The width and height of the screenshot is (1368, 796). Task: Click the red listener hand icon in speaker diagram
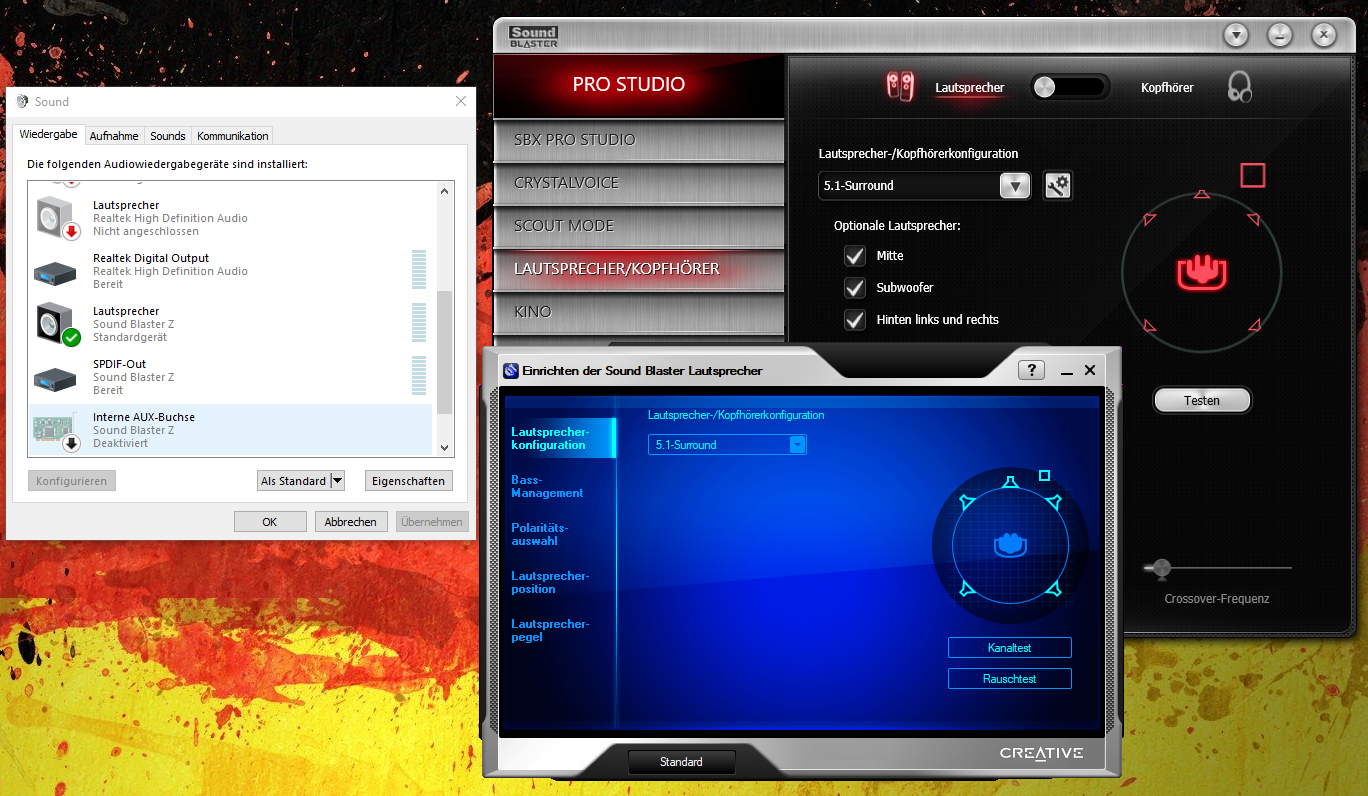[x=1202, y=271]
